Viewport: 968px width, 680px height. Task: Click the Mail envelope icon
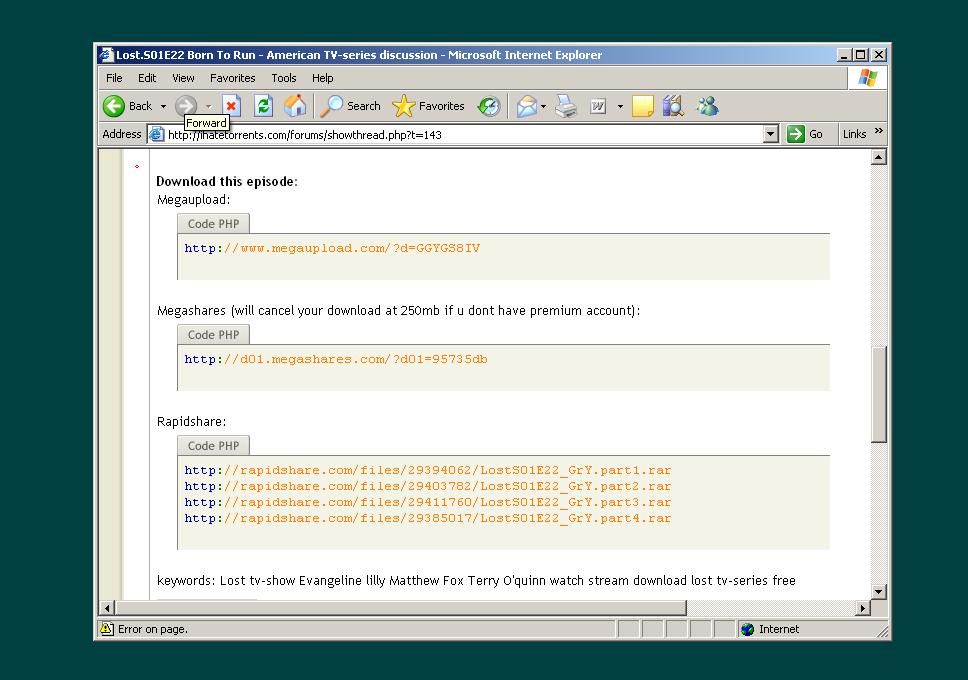coord(526,106)
